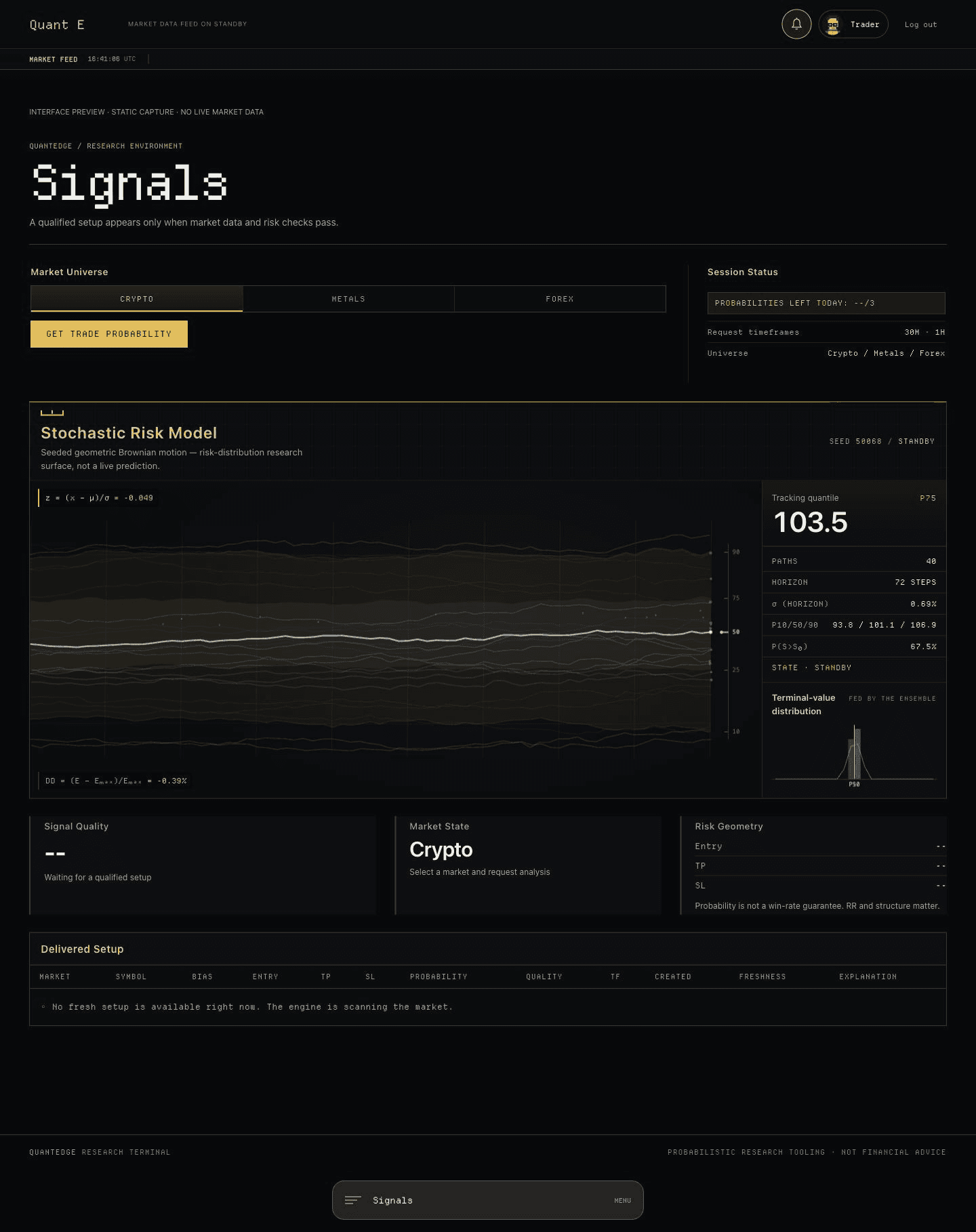Click the DD drawdown formula label
The height and width of the screenshot is (1232, 976).
click(x=116, y=781)
